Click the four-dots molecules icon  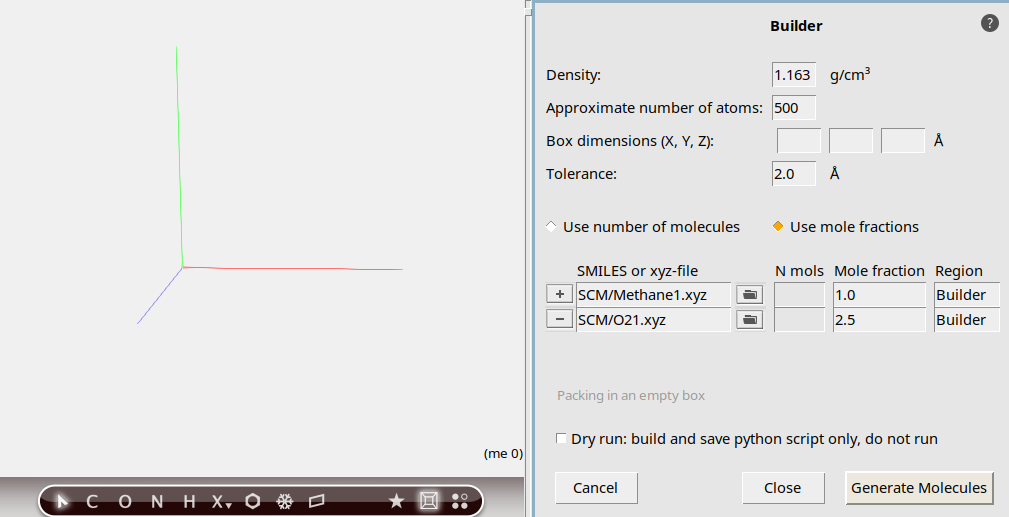point(460,502)
